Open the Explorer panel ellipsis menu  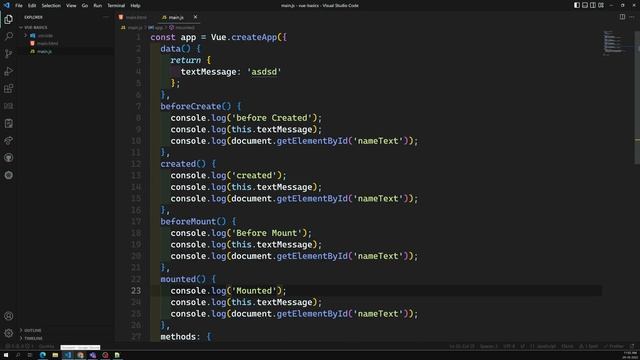click(106, 17)
